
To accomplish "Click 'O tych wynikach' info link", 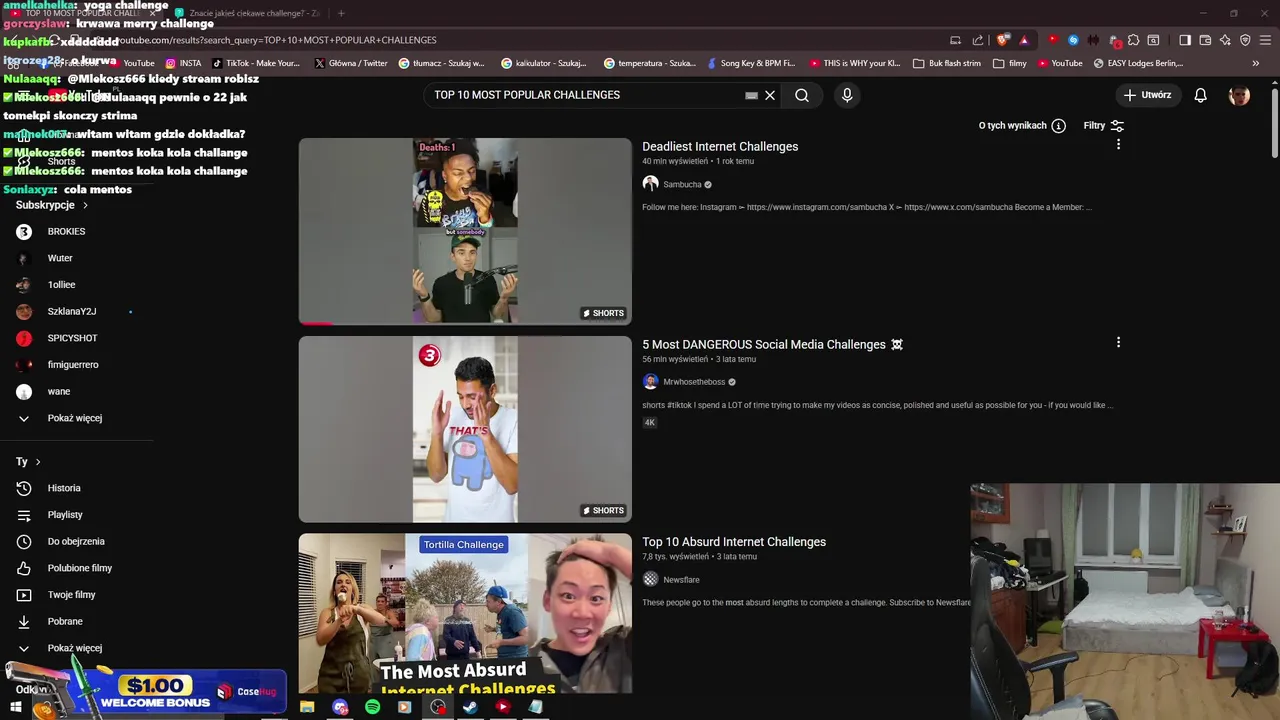I will click(x=1022, y=126).
